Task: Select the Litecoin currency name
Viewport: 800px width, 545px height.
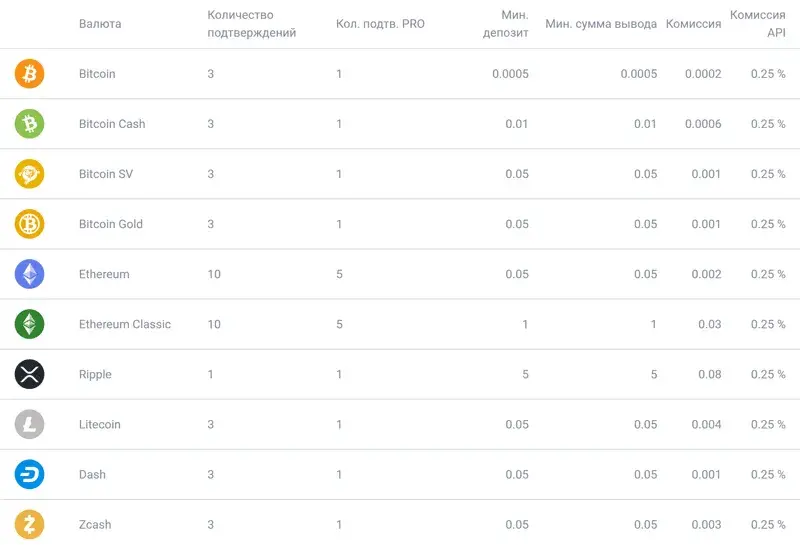Action: click(100, 424)
